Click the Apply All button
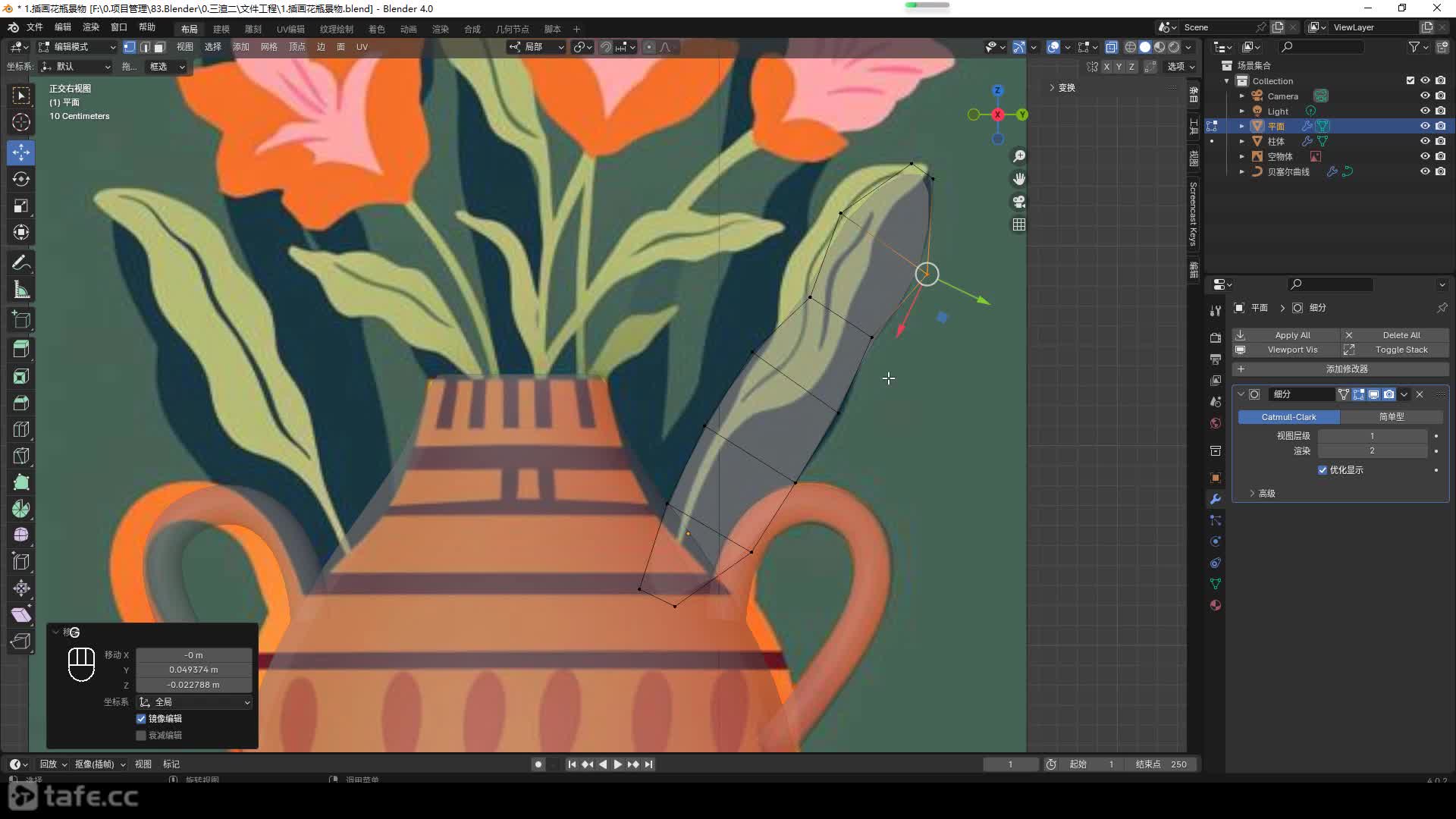 point(1285,335)
